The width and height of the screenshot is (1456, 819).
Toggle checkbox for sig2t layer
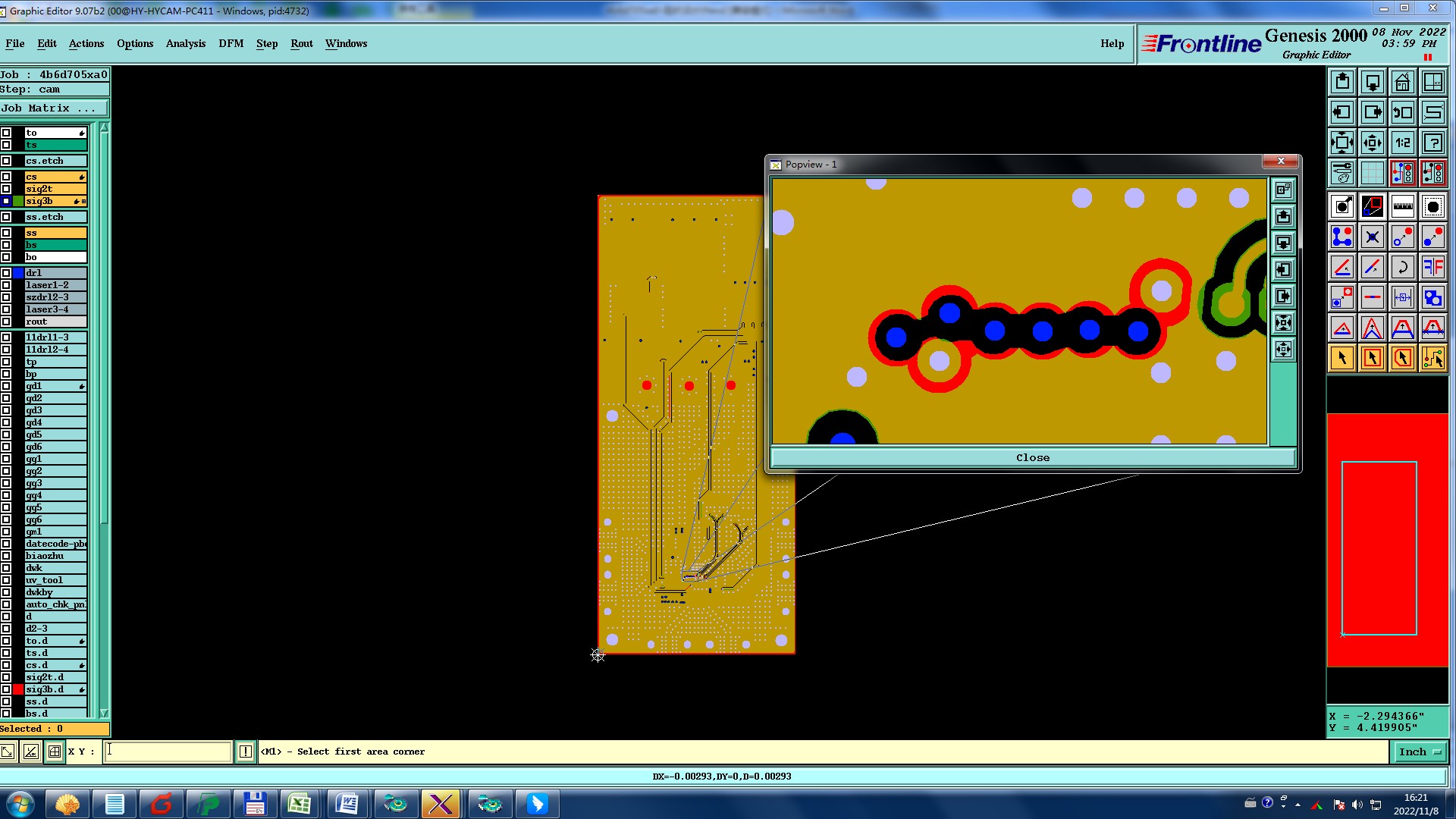pyautogui.click(x=6, y=189)
